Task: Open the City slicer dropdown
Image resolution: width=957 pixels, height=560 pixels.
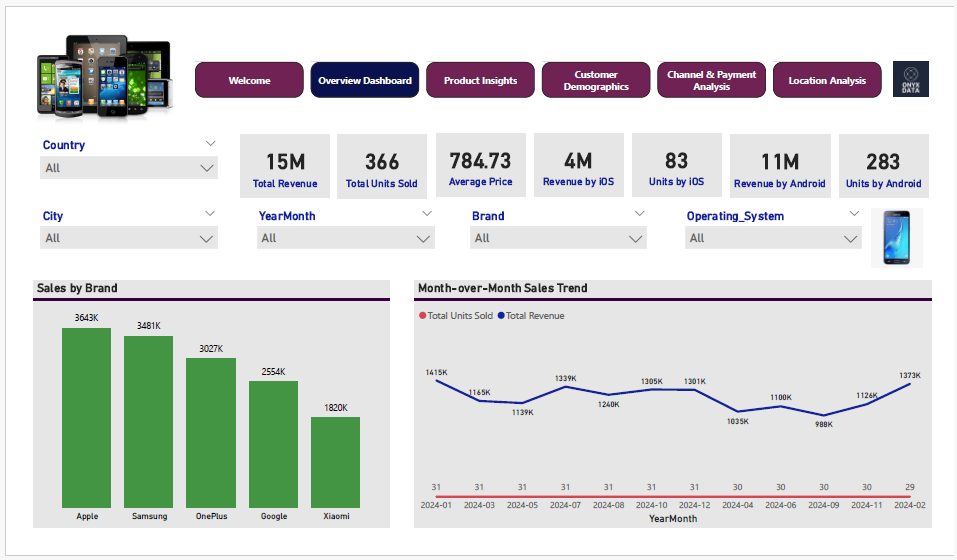Action: click(129, 238)
